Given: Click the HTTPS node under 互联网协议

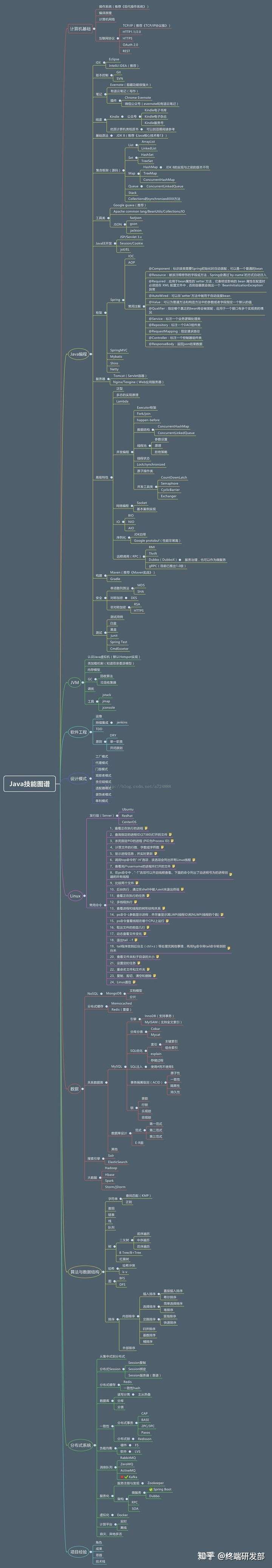Looking at the screenshot, I should (127, 39).
